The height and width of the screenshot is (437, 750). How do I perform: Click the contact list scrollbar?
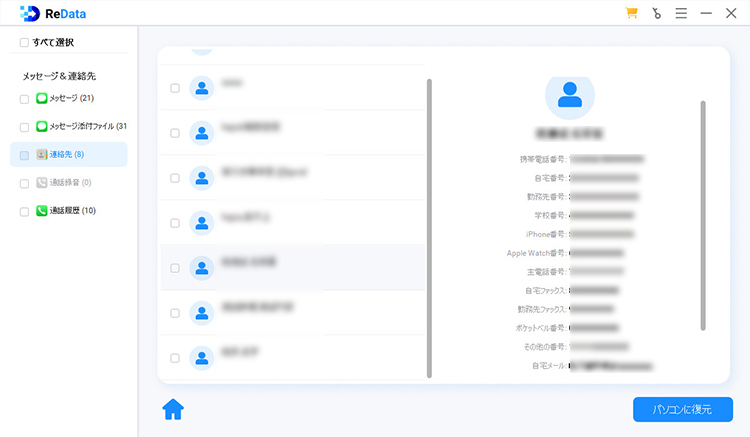click(429, 229)
